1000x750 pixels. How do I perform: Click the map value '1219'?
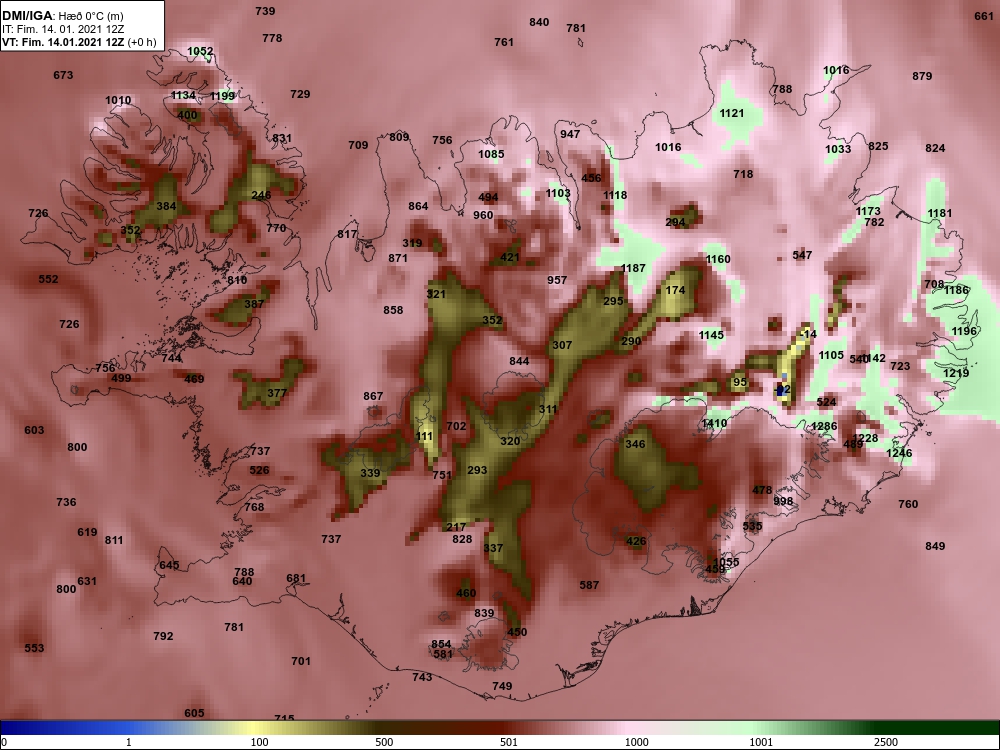pyautogui.click(x=956, y=373)
